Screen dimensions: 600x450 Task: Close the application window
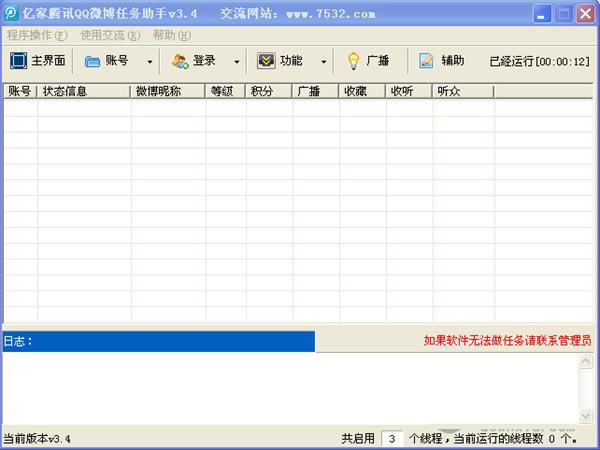[x=585, y=14]
